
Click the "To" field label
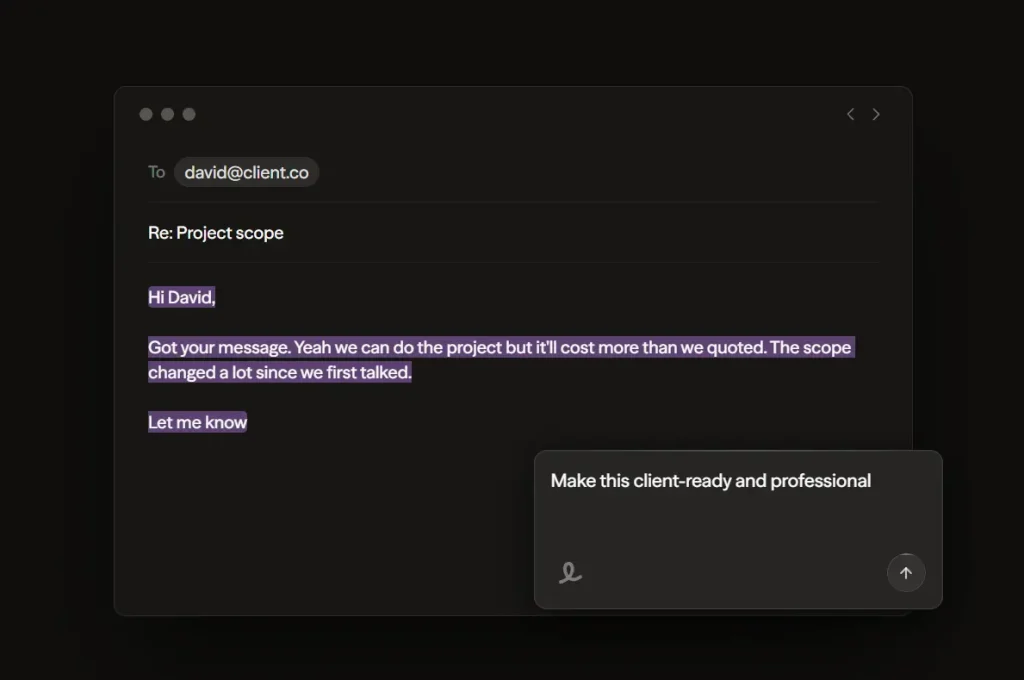pyautogui.click(x=157, y=172)
